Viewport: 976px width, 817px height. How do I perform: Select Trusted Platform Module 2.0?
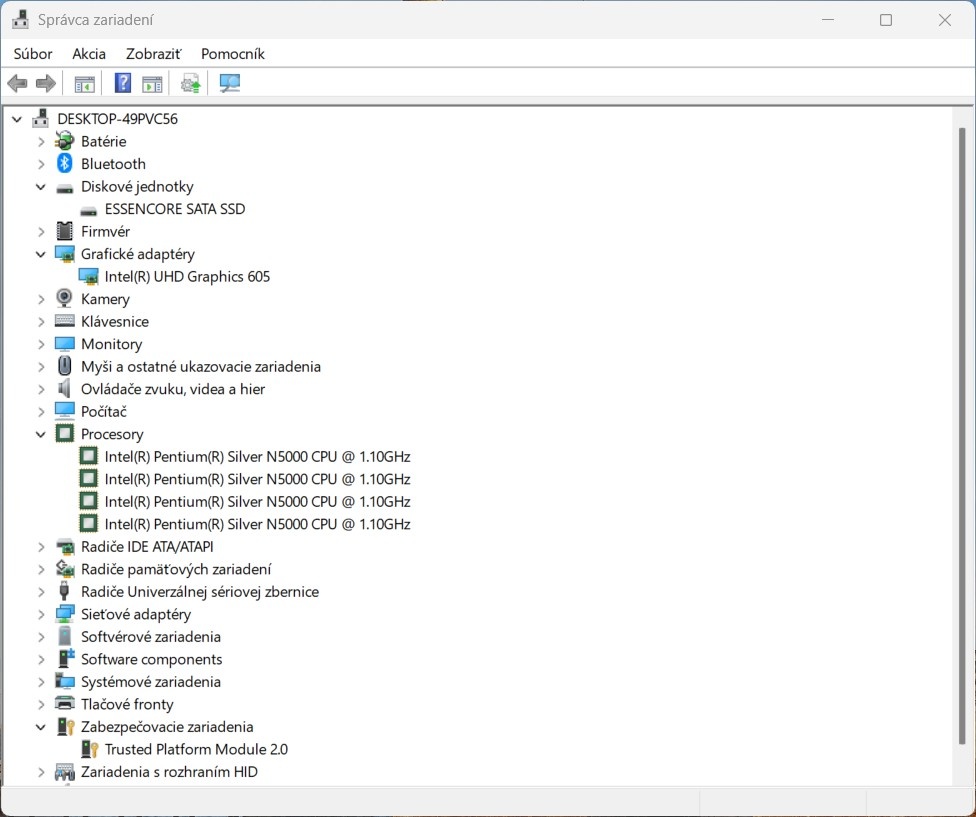click(x=196, y=749)
